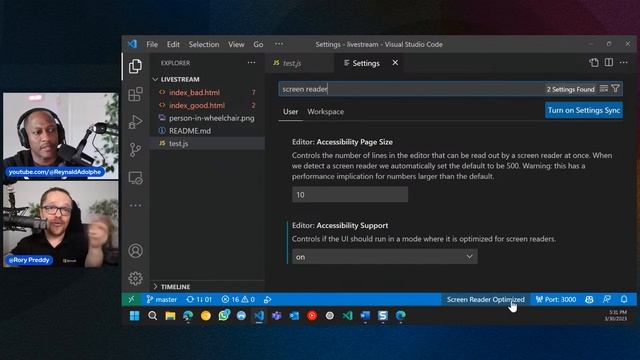Open the File menu

point(152,44)
